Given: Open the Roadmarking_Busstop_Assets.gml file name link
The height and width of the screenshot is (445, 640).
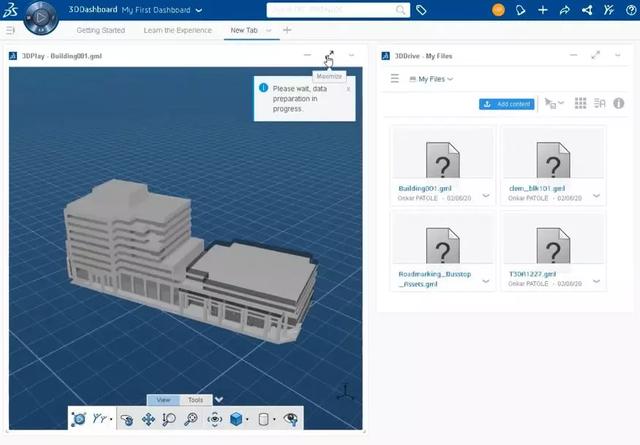Looking at the screenshot, I should point(435,279).
